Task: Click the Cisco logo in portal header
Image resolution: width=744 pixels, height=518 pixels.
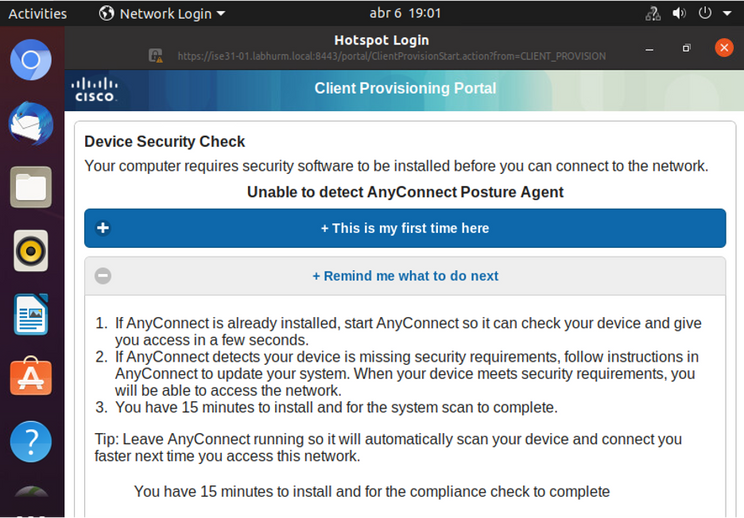Action: pos(94,90)
